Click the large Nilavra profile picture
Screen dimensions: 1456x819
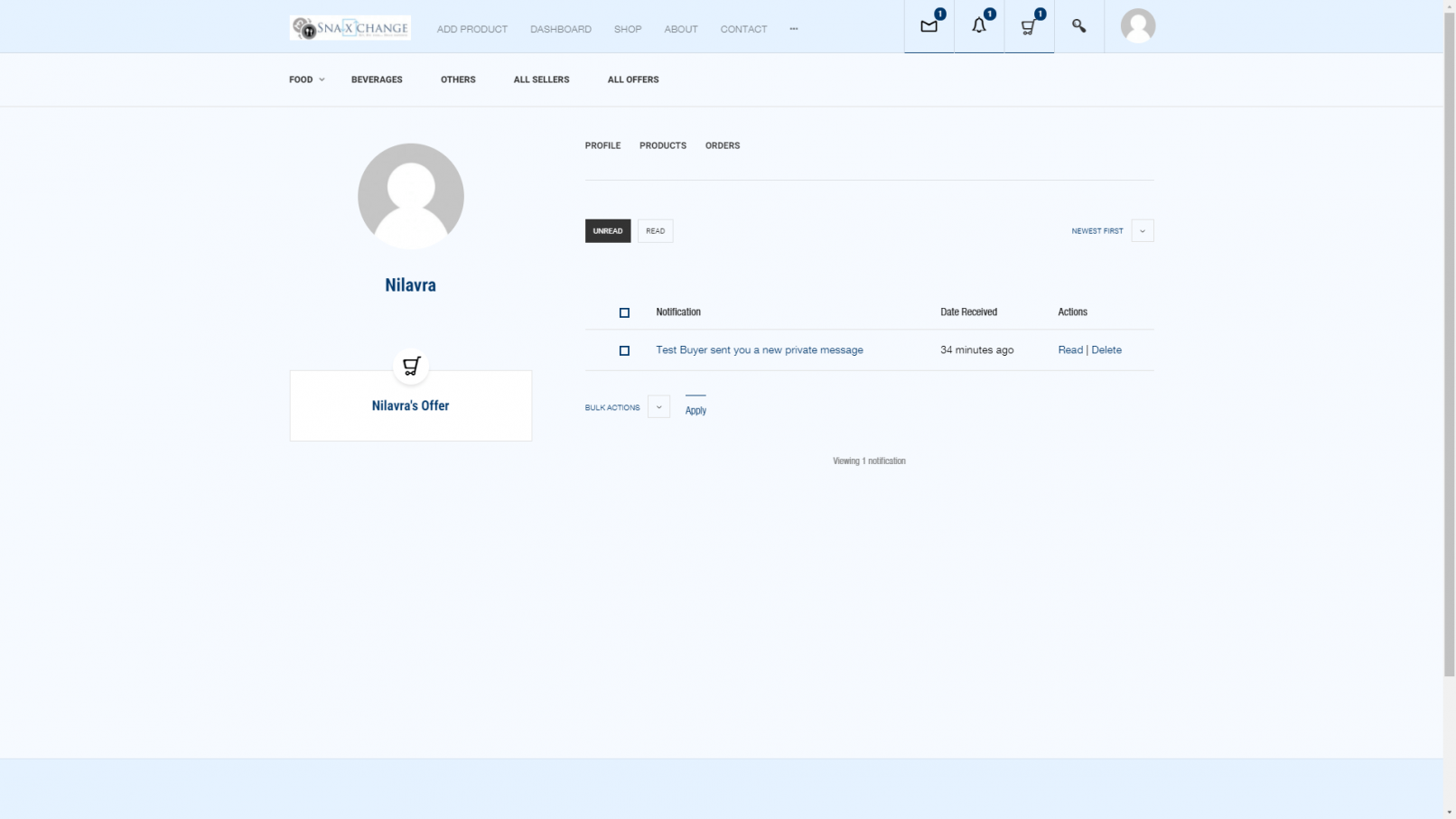click(x=411, y=196)
